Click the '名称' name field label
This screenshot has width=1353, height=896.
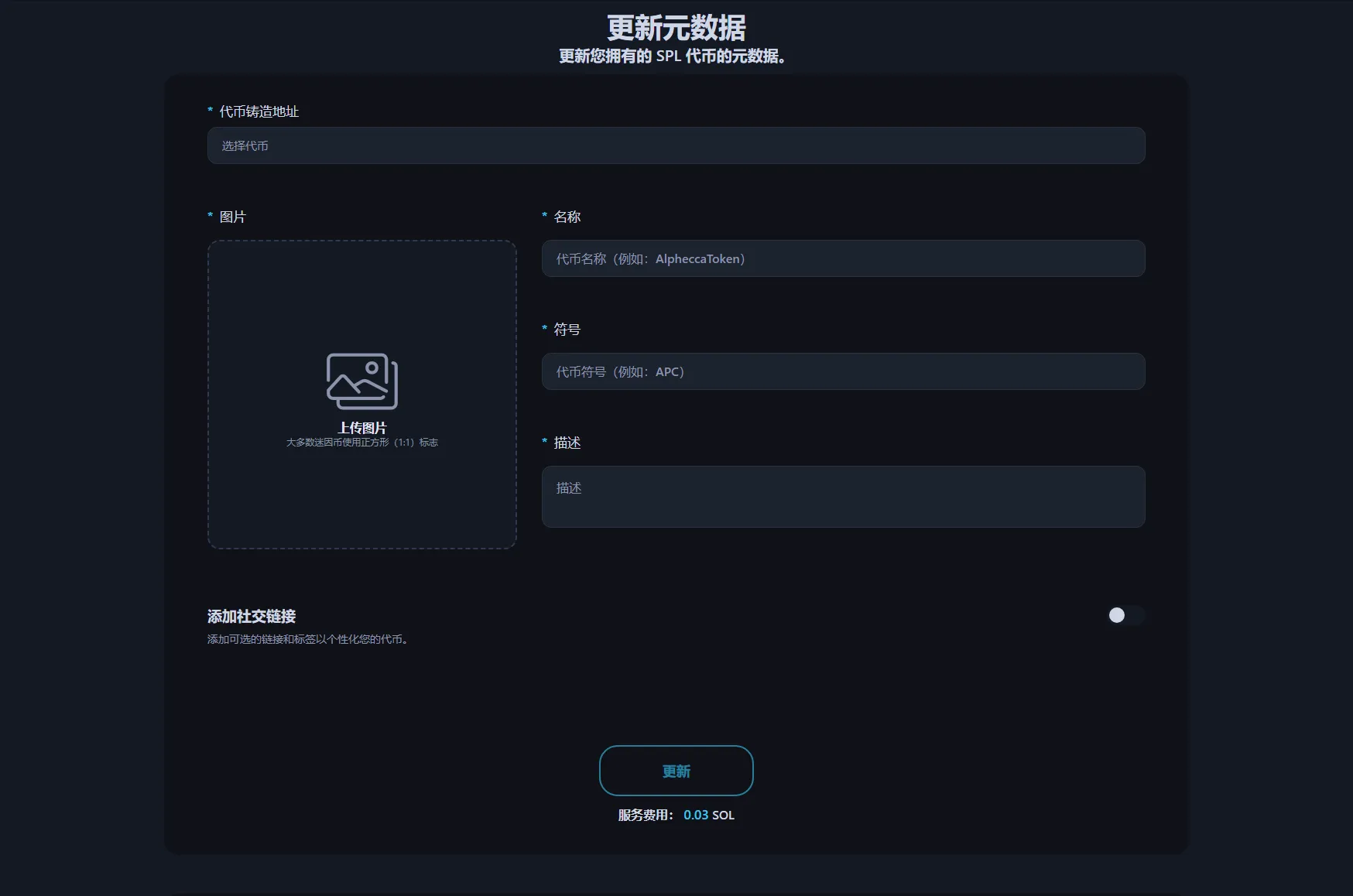(x=567, y=217)
